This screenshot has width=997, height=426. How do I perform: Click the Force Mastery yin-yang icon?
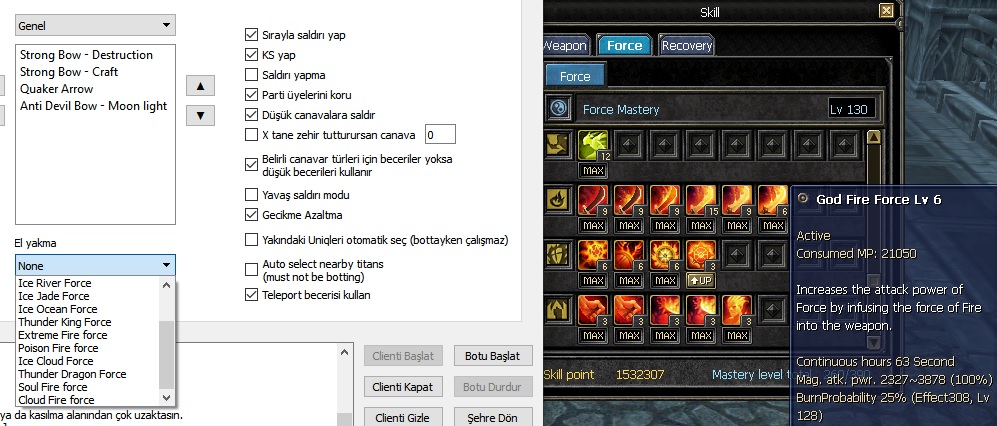tap(558, 109)
